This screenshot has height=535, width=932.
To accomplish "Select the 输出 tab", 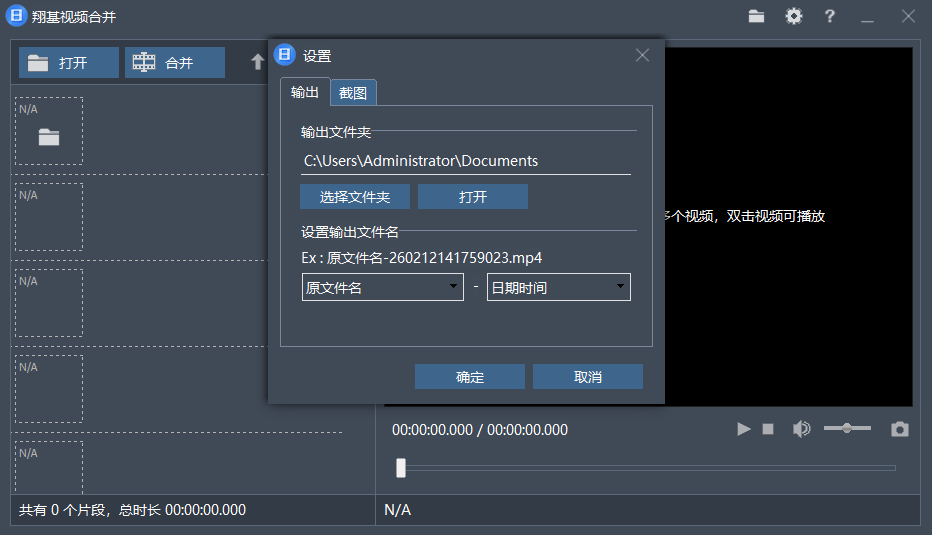I will pyautogui.click(x=305, y=92).
